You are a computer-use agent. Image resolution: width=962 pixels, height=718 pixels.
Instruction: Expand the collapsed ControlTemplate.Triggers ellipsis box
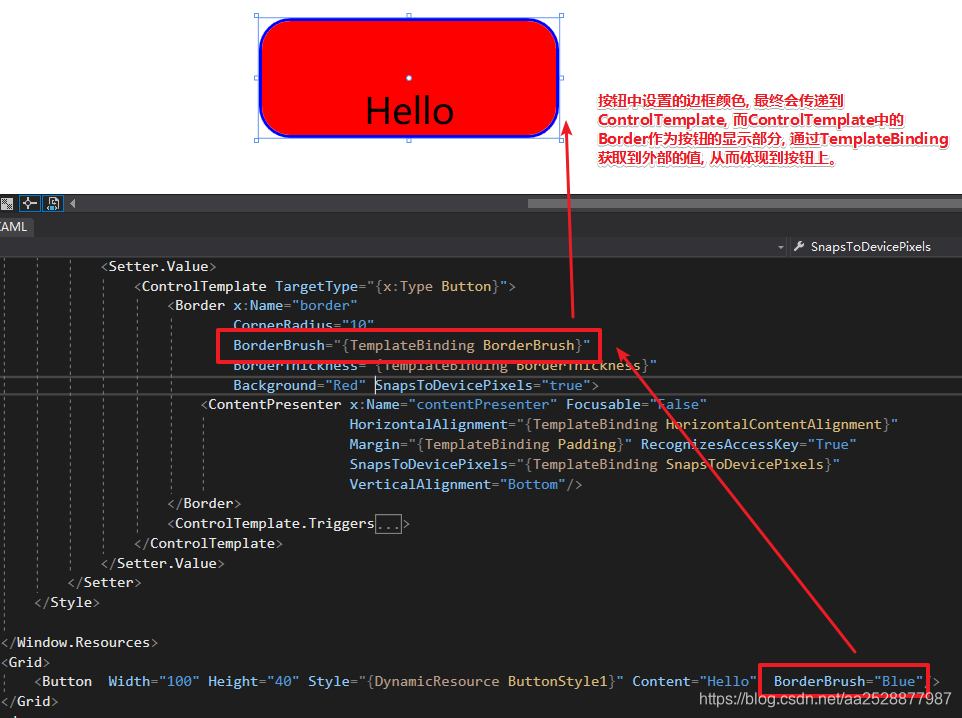pos(388,524)
